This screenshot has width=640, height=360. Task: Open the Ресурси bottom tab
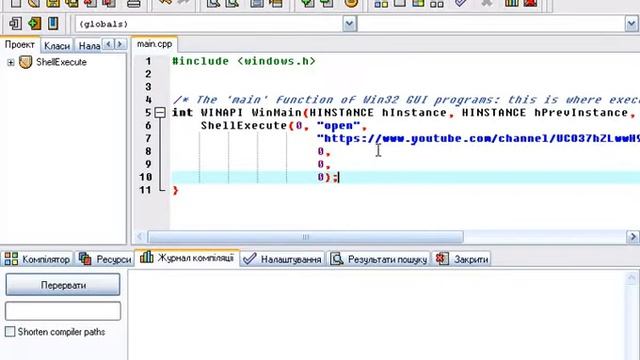105,259
